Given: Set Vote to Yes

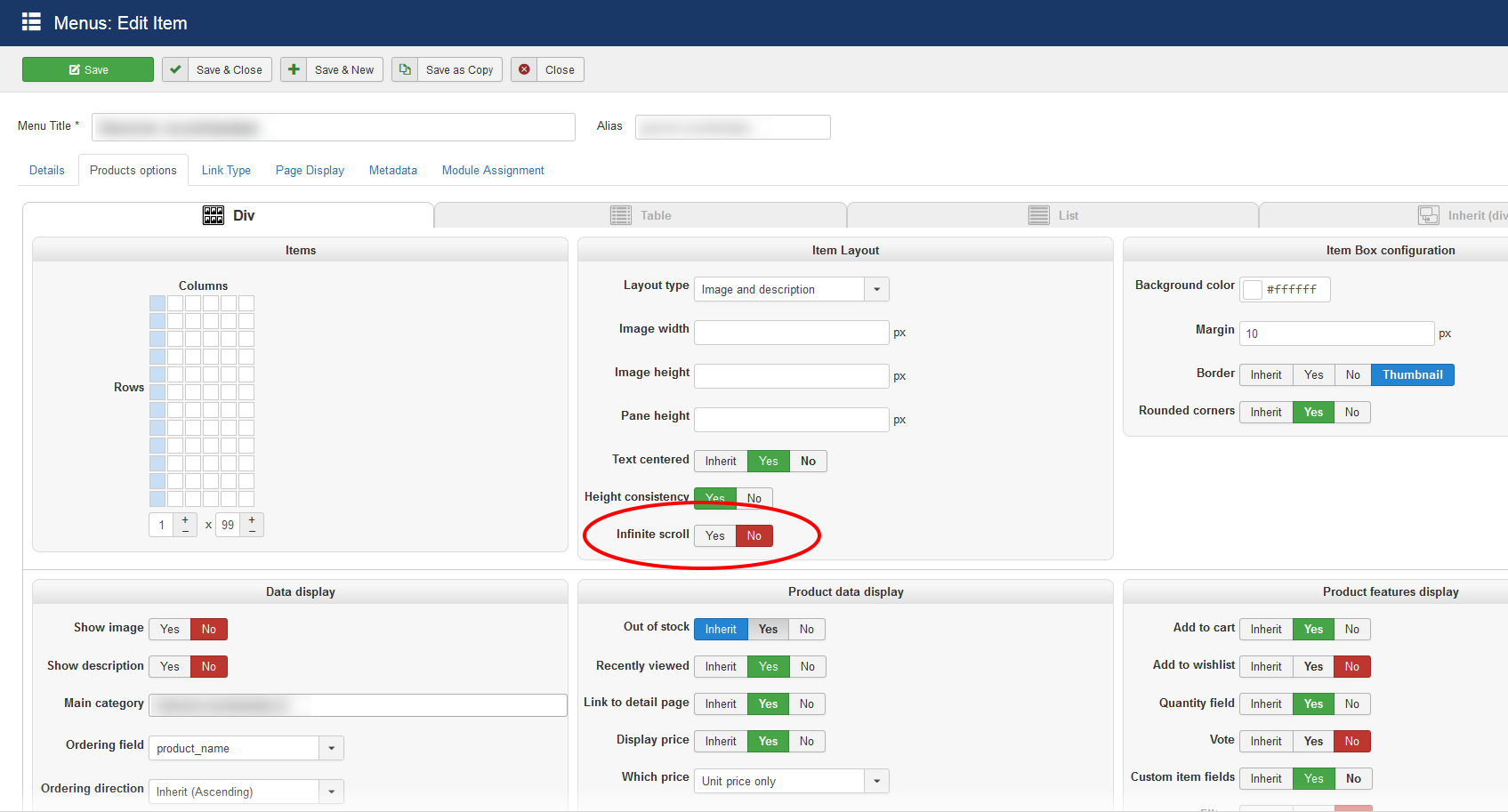Looking at the screenshot, I should click(x=1314, y=741).
